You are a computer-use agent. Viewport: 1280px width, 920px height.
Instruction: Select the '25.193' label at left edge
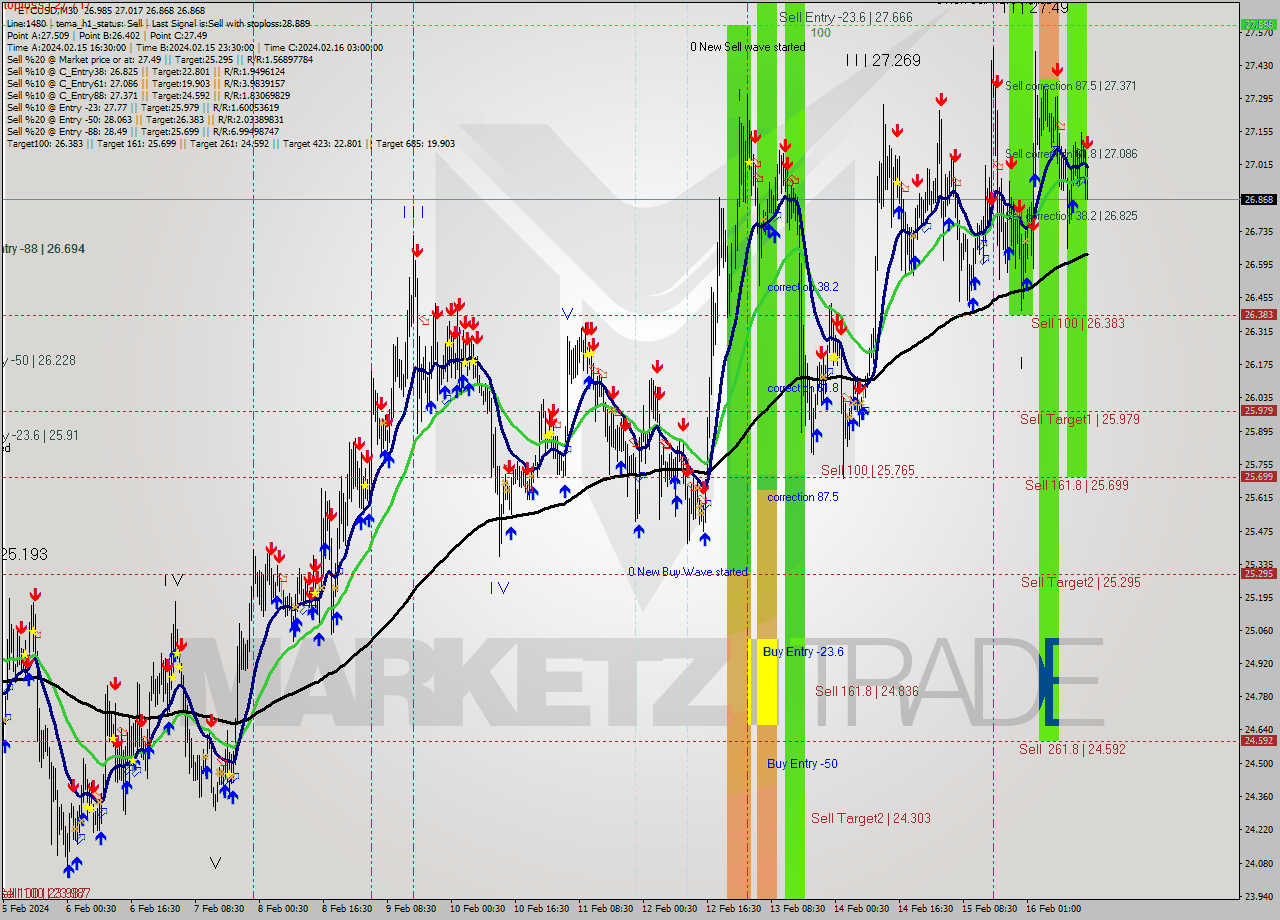pyautogui.click(x=24, y=554)
